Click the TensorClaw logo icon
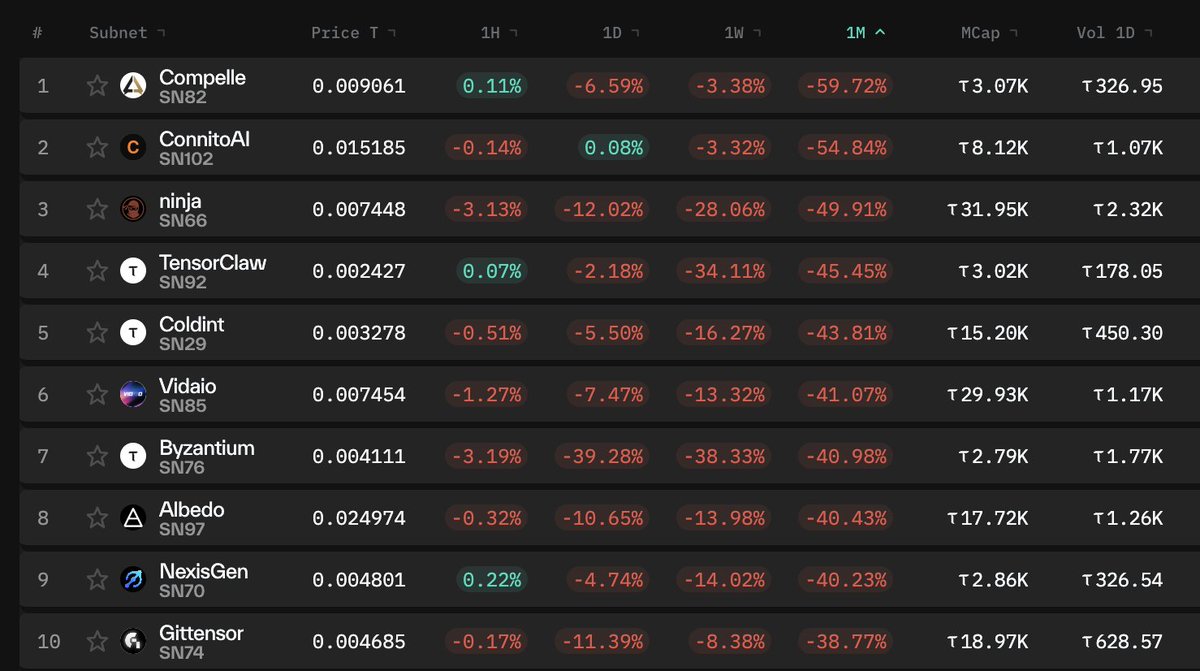This screenshot has height=671, width=1200. (133, 271)
